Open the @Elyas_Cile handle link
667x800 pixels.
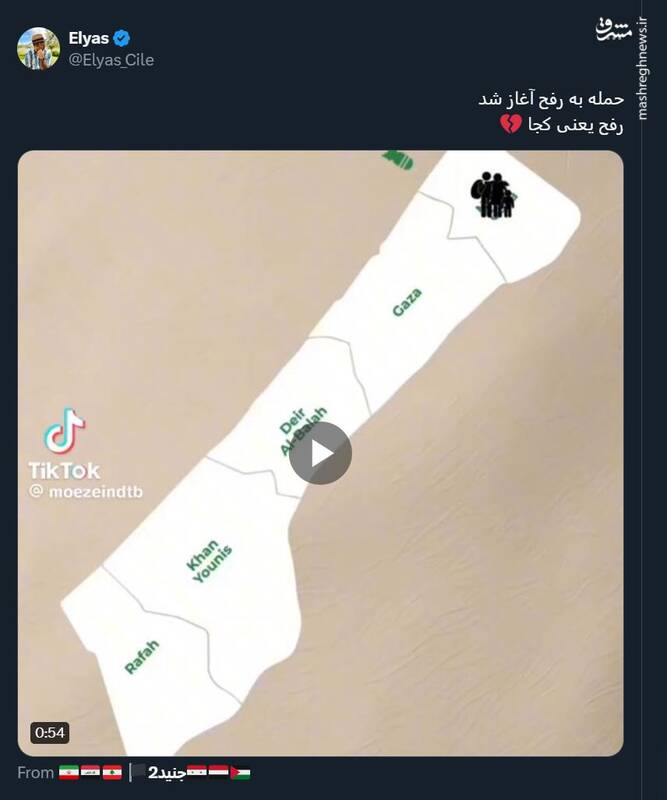point(111,60)
